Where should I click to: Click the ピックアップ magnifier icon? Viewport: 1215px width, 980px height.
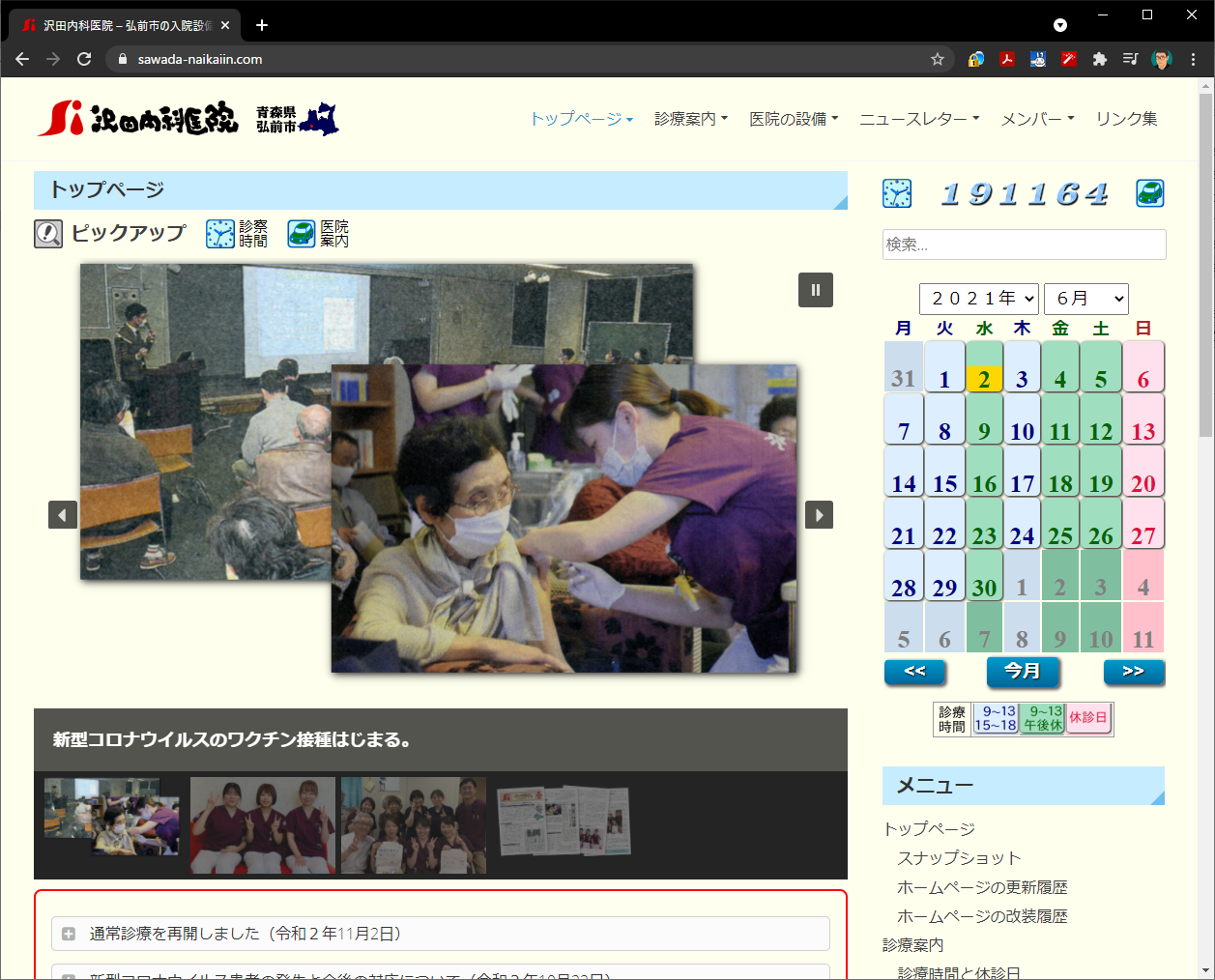coord(48,234)
